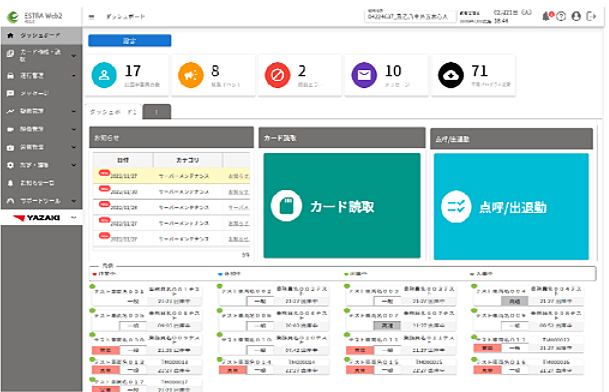
Task: Click the blue button above the stat cards
Action: pyautogui.click(x=130, y=40)
